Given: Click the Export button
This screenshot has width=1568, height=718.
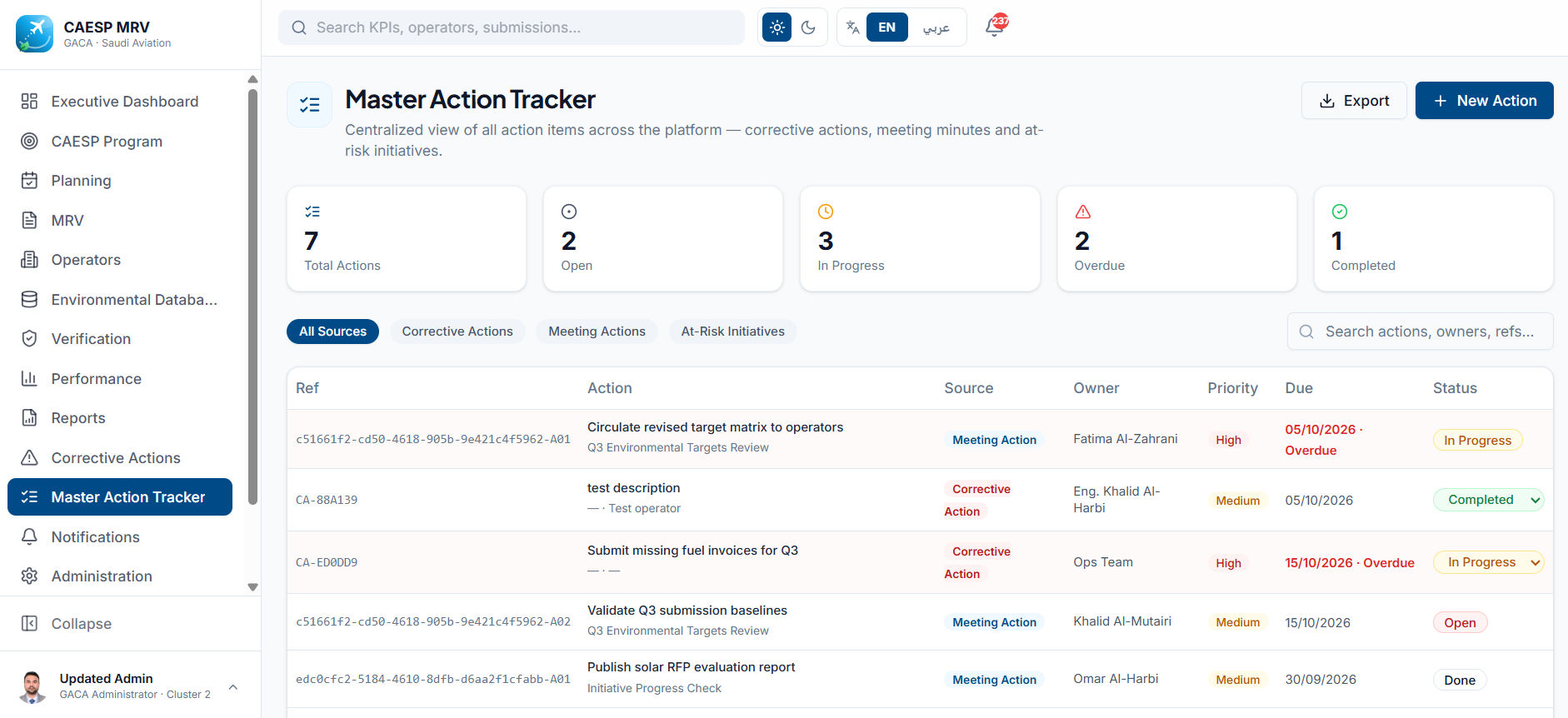Looking at the screenshot, I should coord(1354,101).
